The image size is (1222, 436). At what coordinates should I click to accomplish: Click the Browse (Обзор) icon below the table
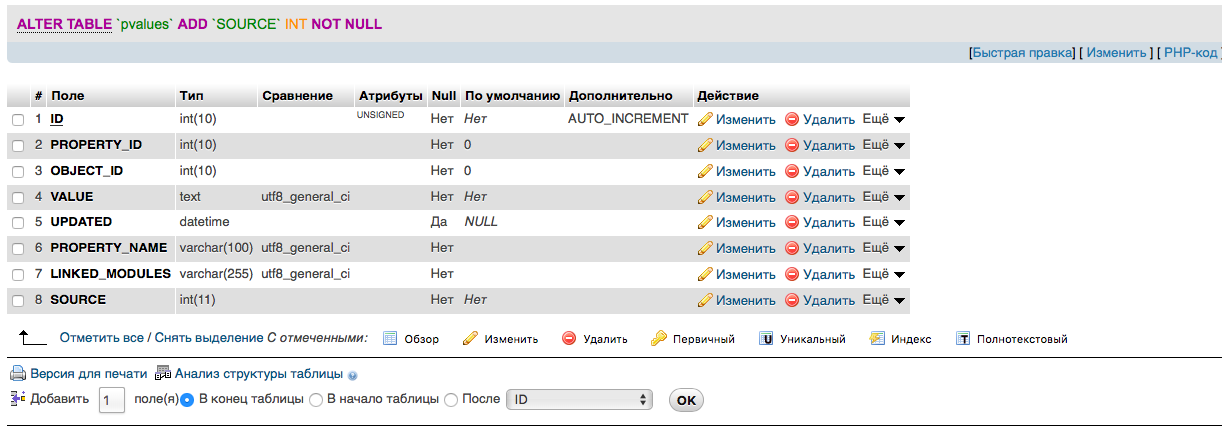tap(391, 339)
